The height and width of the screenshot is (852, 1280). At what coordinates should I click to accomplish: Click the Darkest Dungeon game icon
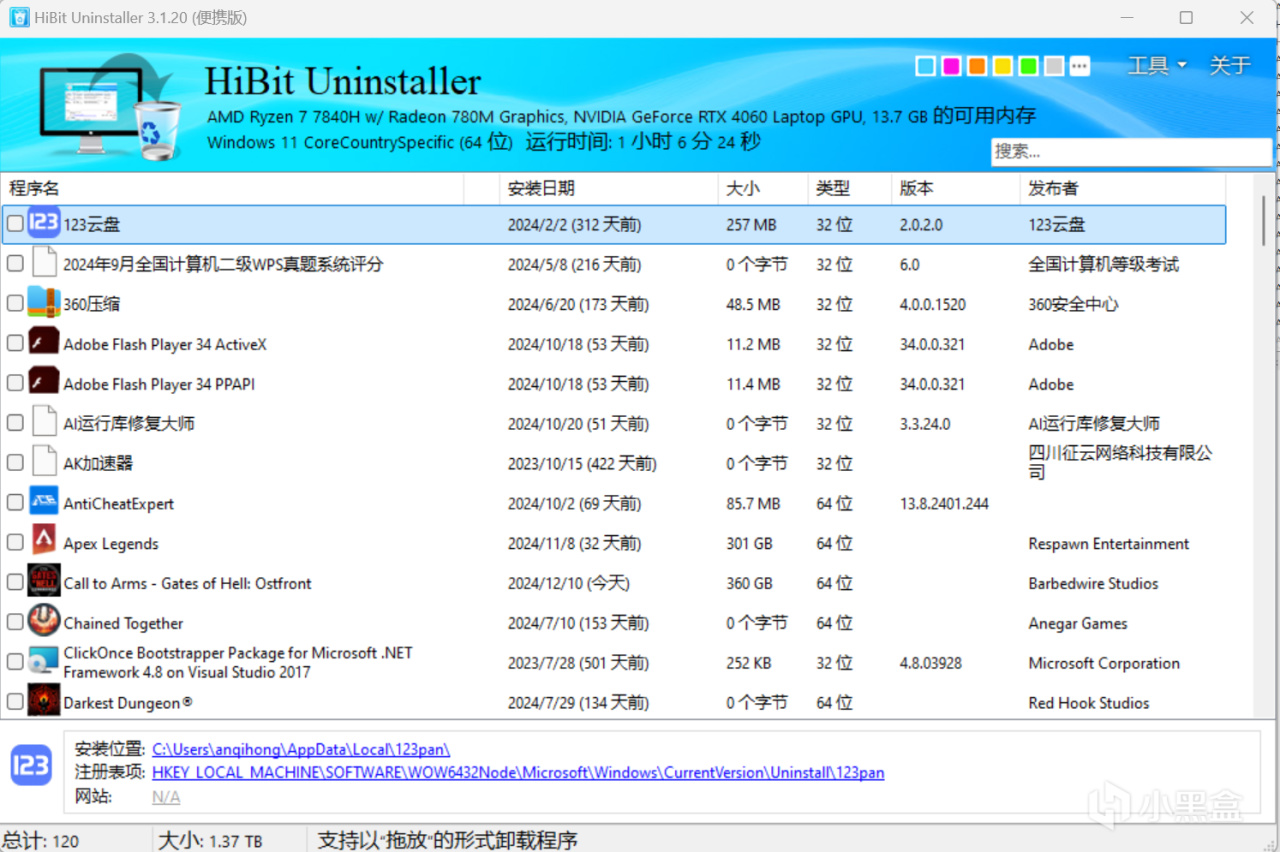[44, 702]
